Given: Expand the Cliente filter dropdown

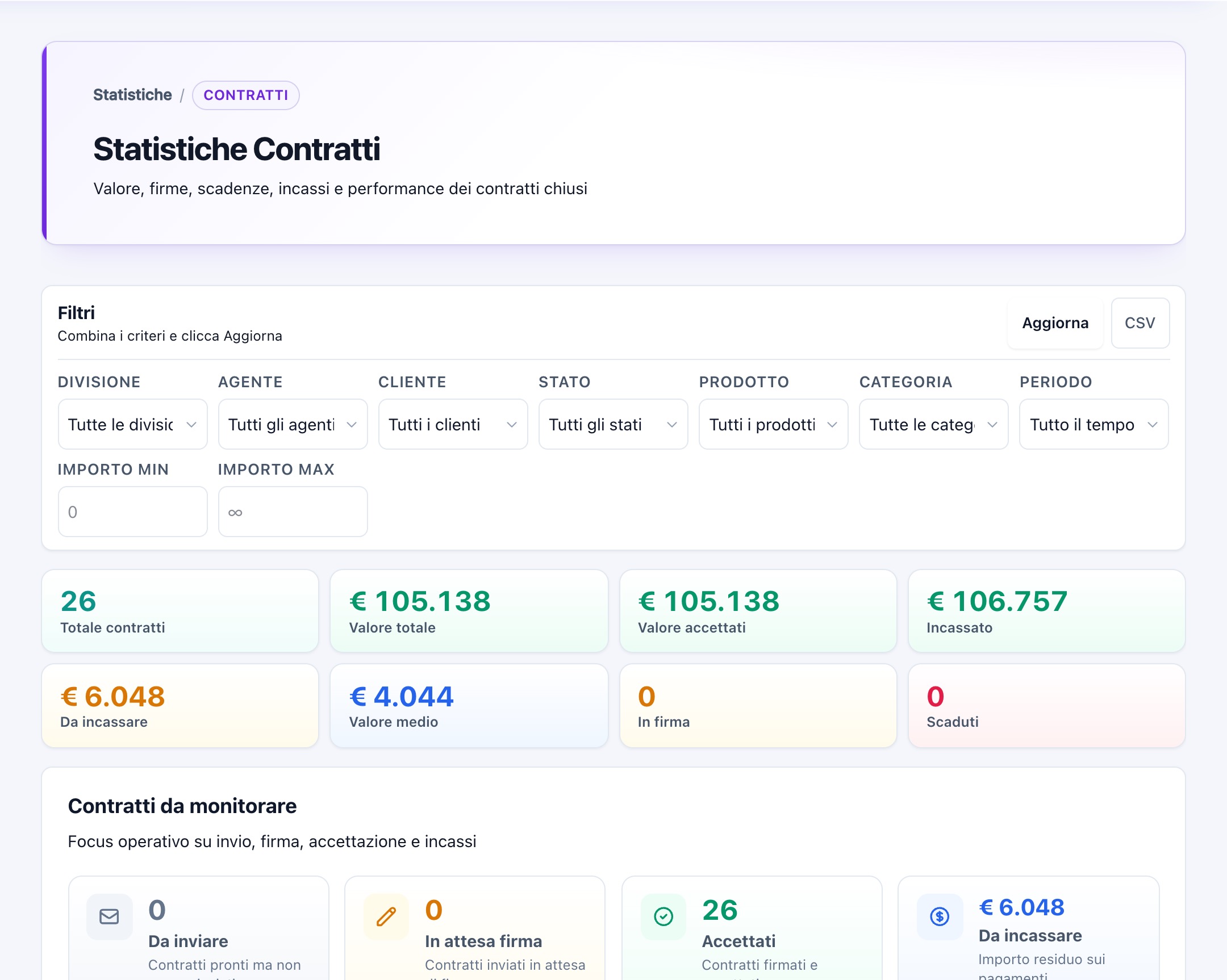Looking at the screenshot, I should pyautogui.click(x=453, y=424).
